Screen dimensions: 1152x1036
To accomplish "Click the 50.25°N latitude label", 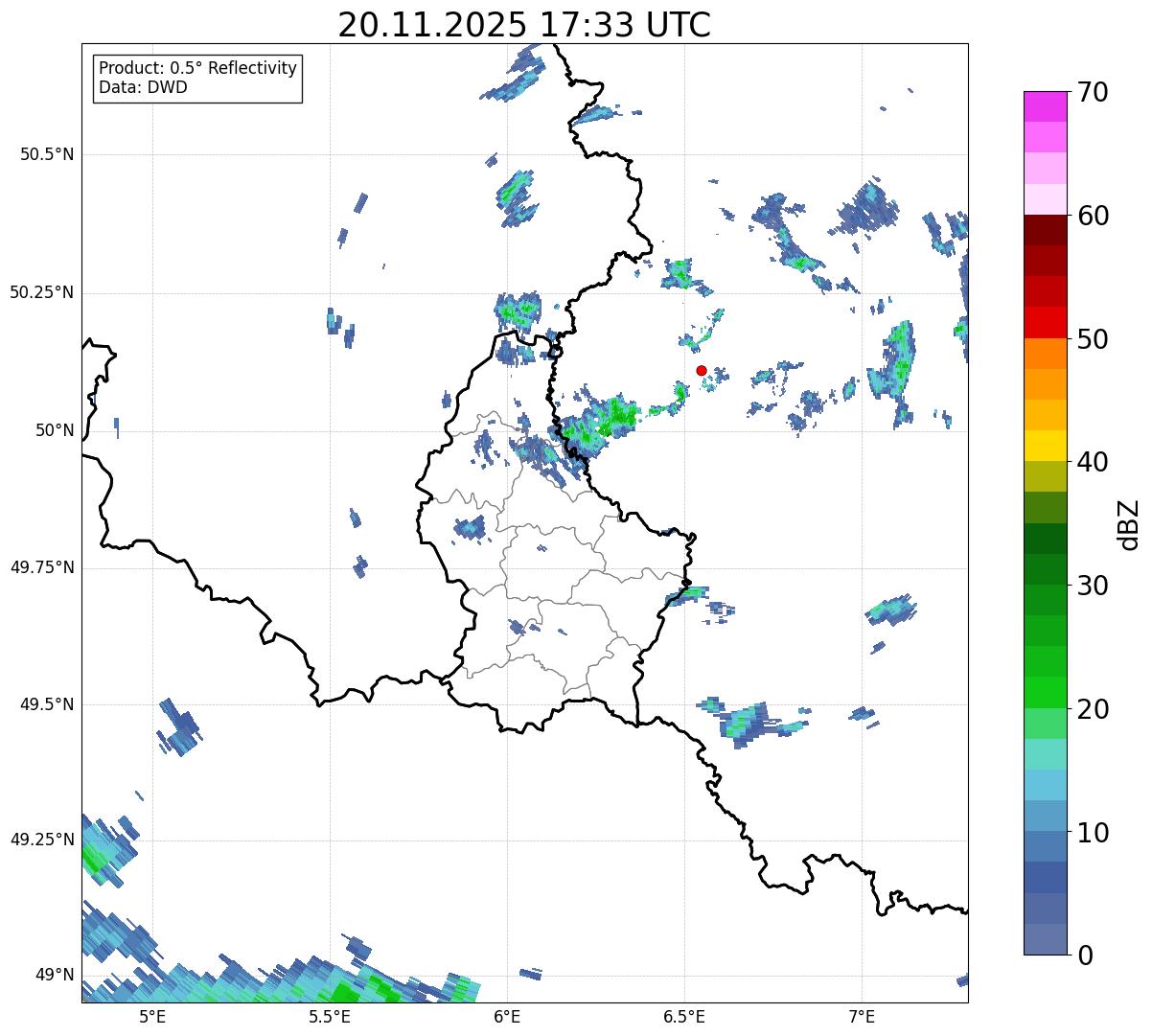I will pos(42,292).
